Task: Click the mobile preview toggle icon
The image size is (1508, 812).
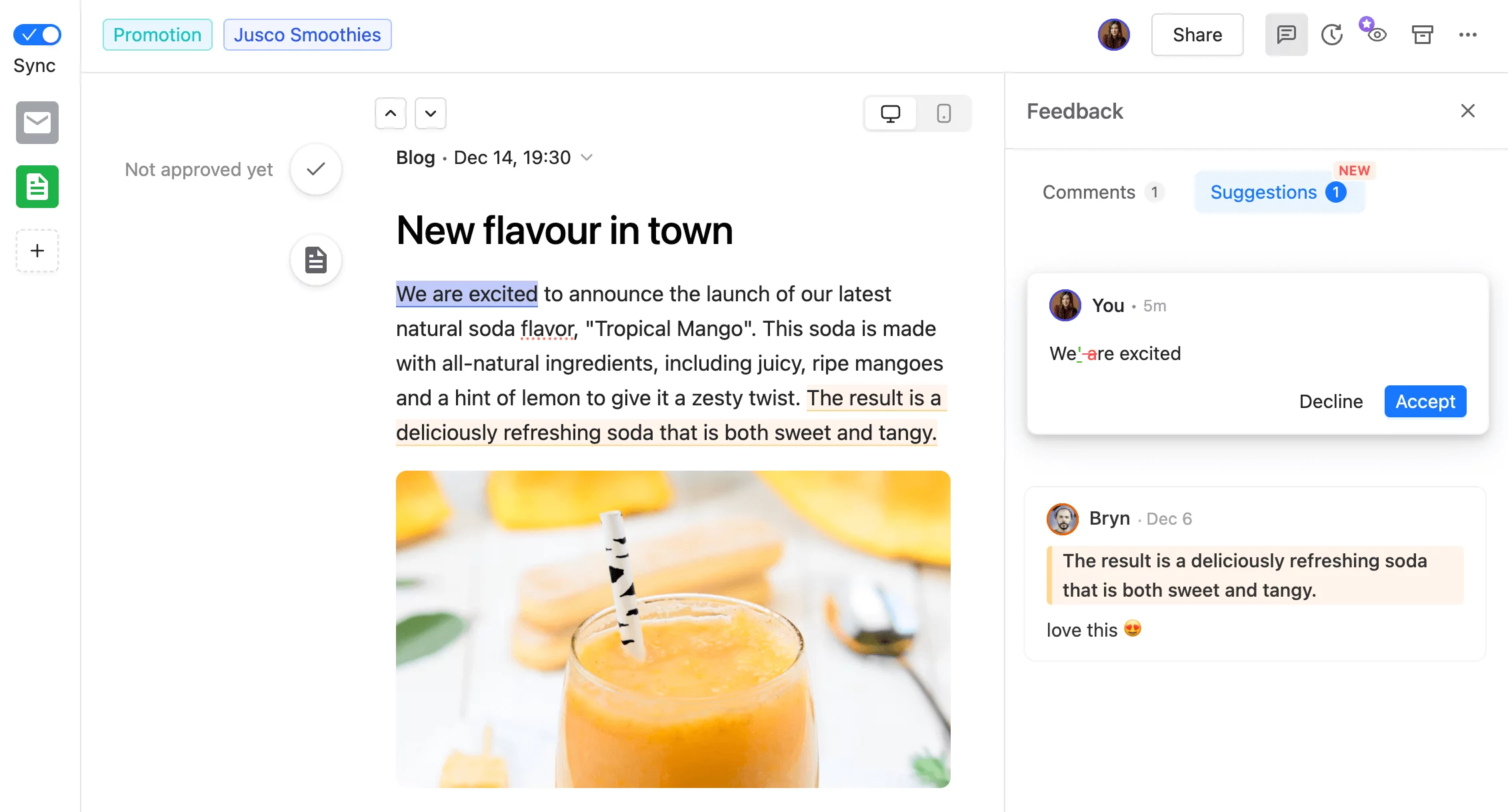Action: (x=943, y=112)
